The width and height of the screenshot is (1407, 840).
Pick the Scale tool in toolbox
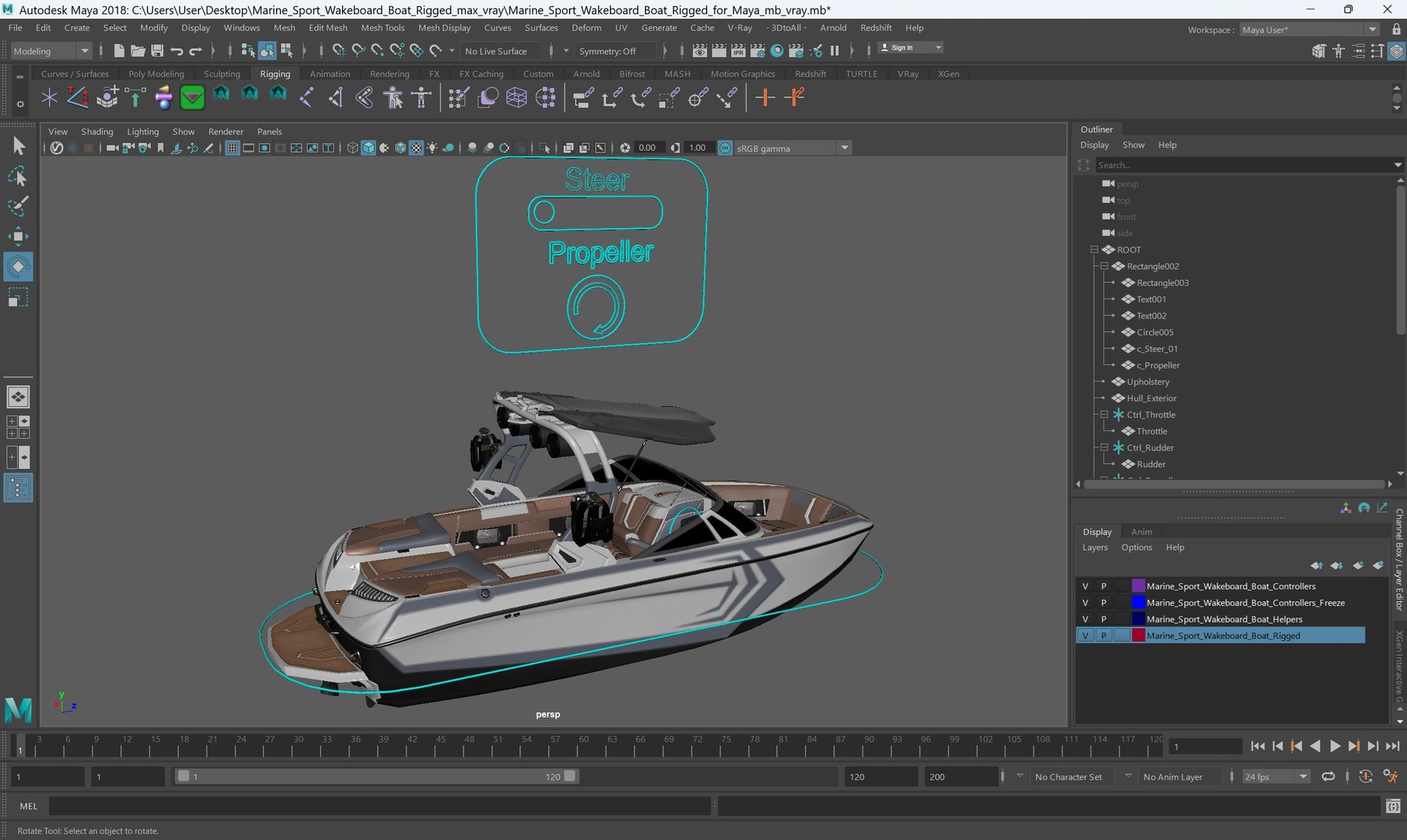[19, 297]
